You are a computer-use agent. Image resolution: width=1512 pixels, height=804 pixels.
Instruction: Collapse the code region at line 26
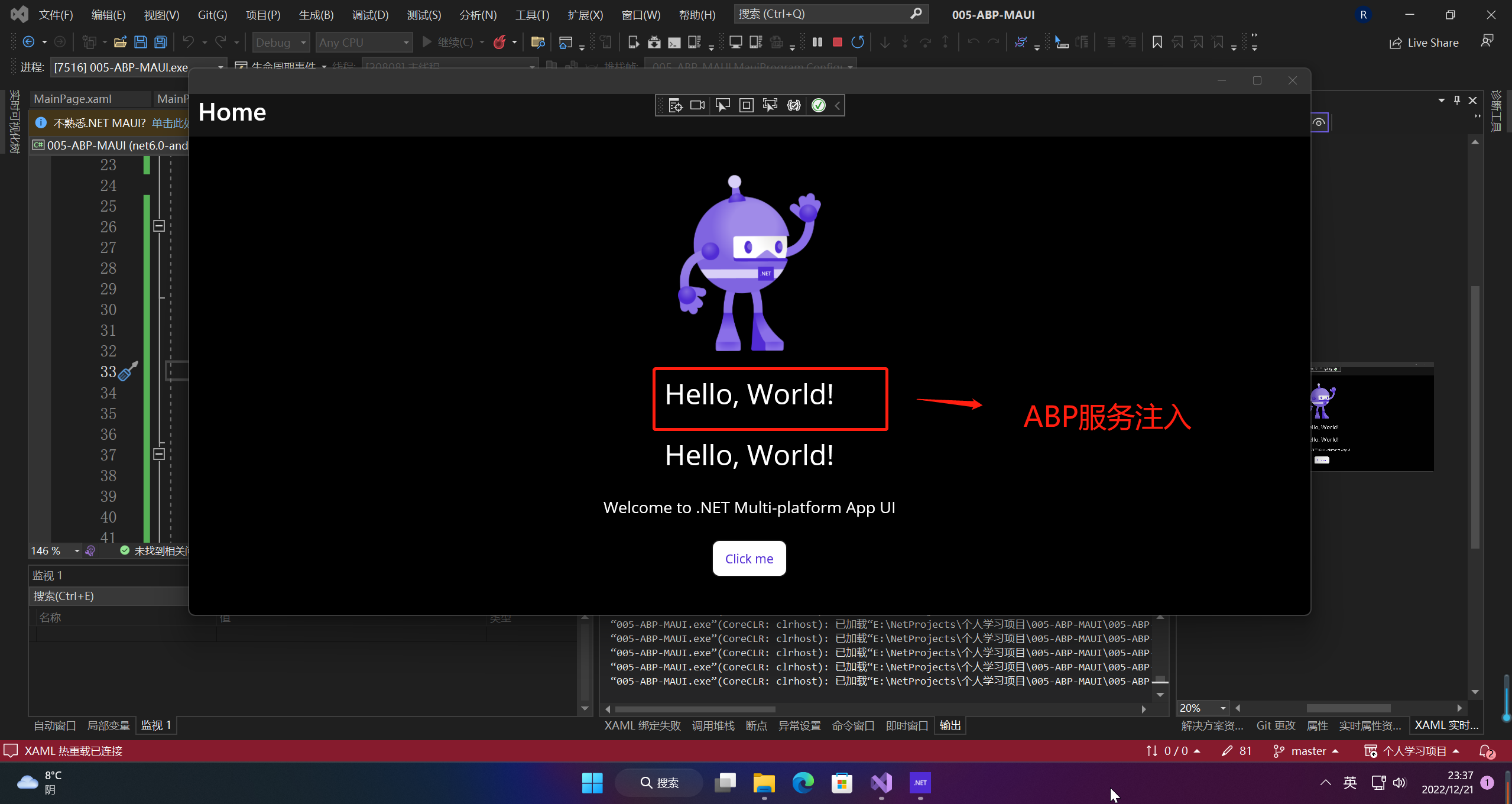pyautogui.click(x=159, y=226)
